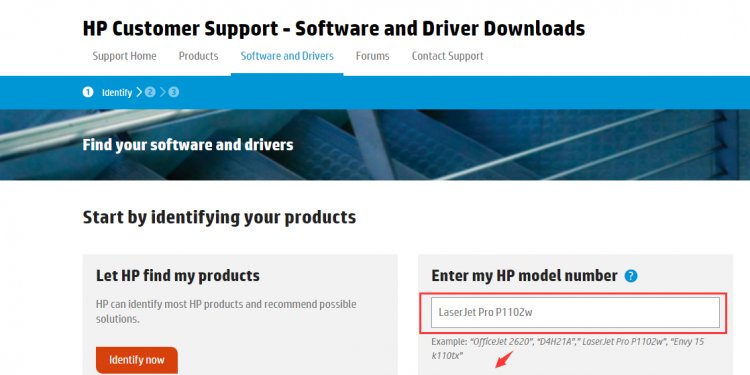Click the 'Enter my HP model number' heading
This screenshot has width=750, height=375.
click(525, 276)
